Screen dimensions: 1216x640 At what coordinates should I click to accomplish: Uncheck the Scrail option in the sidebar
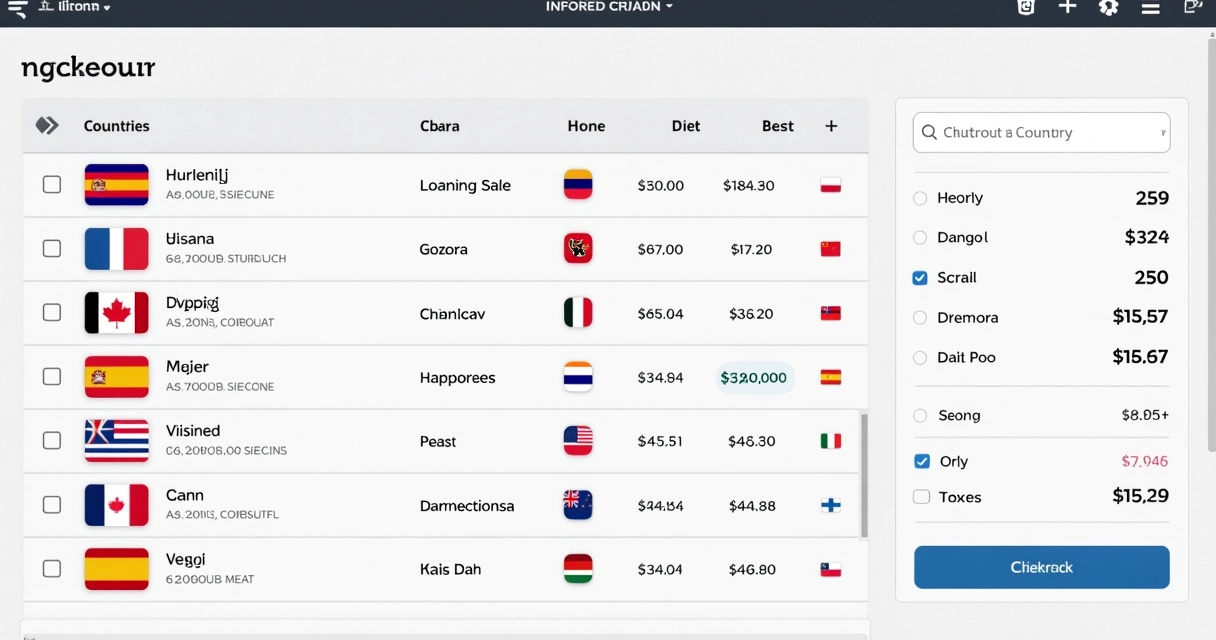919,277
